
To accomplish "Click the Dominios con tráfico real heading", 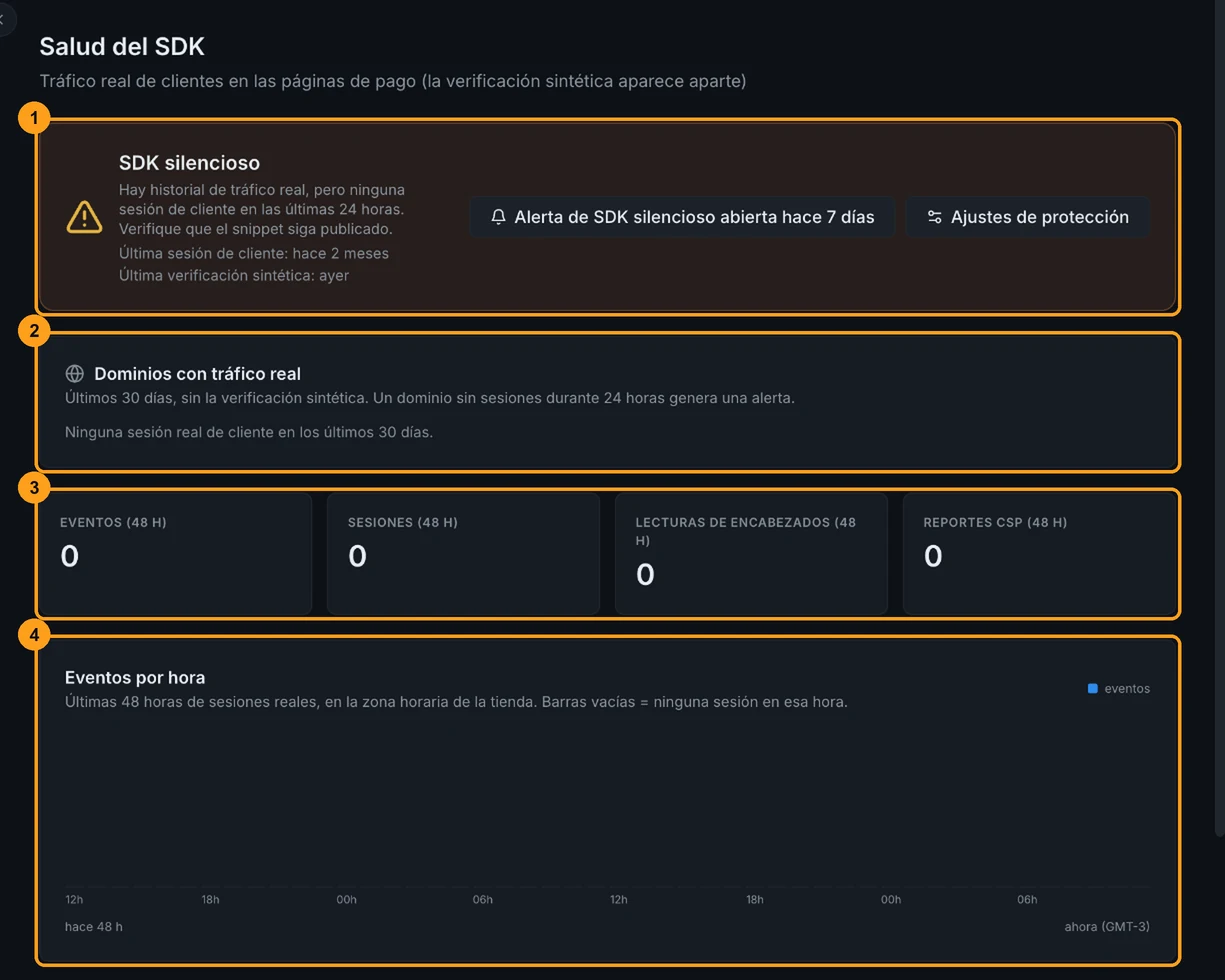I will (x=198, y=374).
